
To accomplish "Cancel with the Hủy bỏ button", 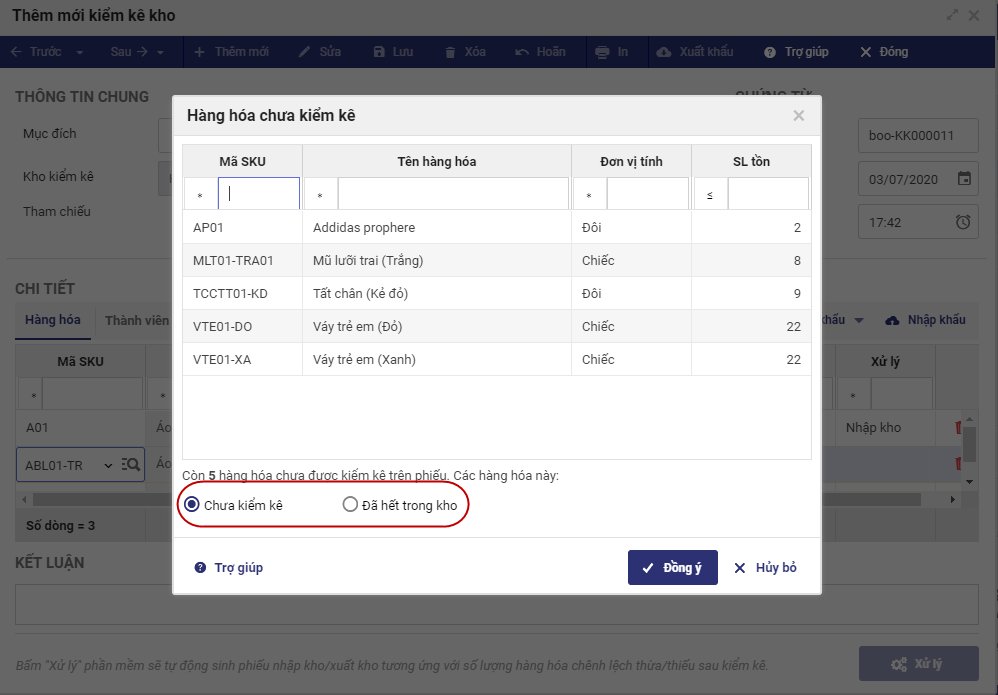I will pos(765,567).
